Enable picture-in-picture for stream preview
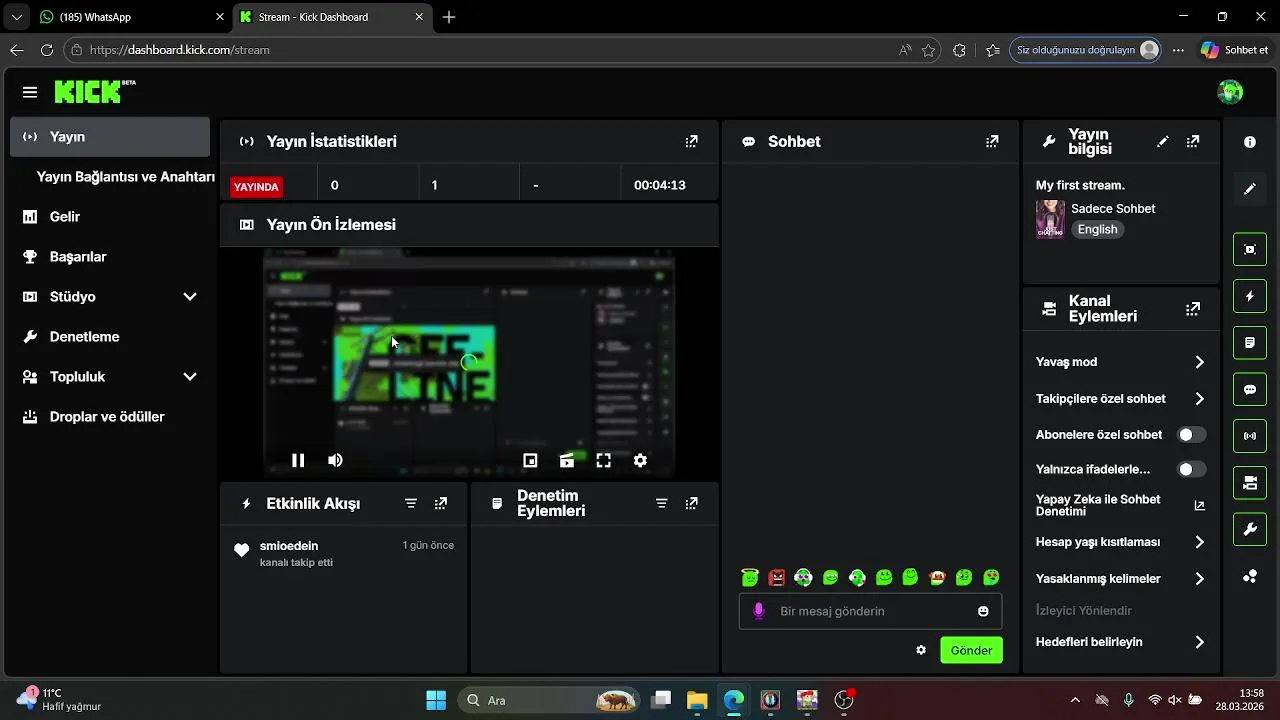 pyautogui.click(x=530, y=460)
